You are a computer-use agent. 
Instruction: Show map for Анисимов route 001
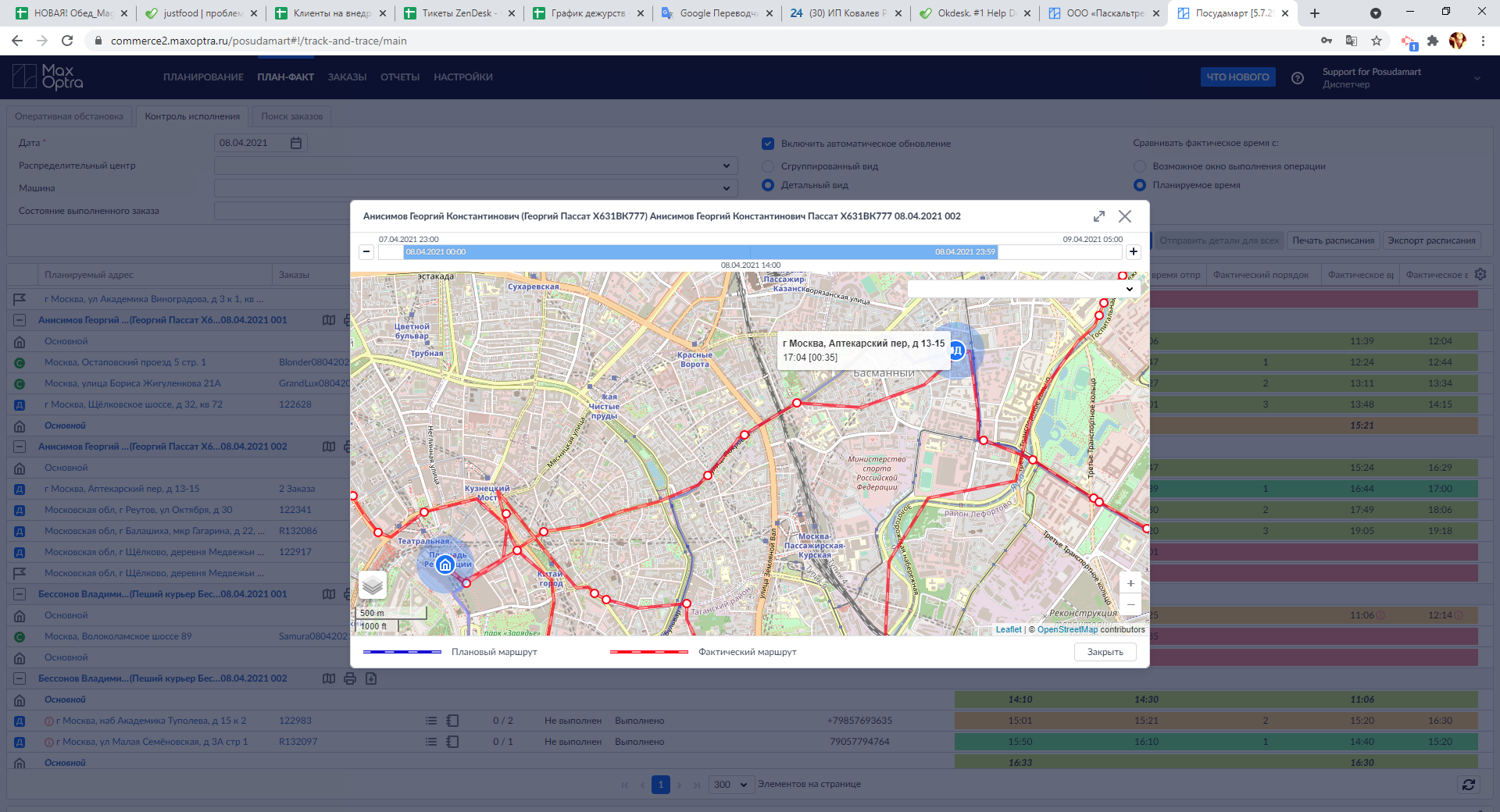click(329, 320)
